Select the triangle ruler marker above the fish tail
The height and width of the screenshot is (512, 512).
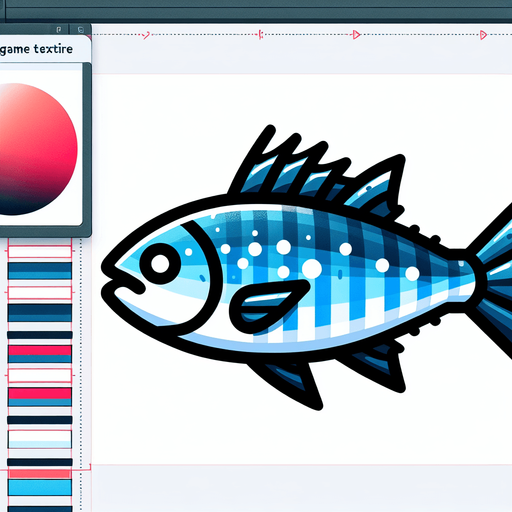click(483, 35)
